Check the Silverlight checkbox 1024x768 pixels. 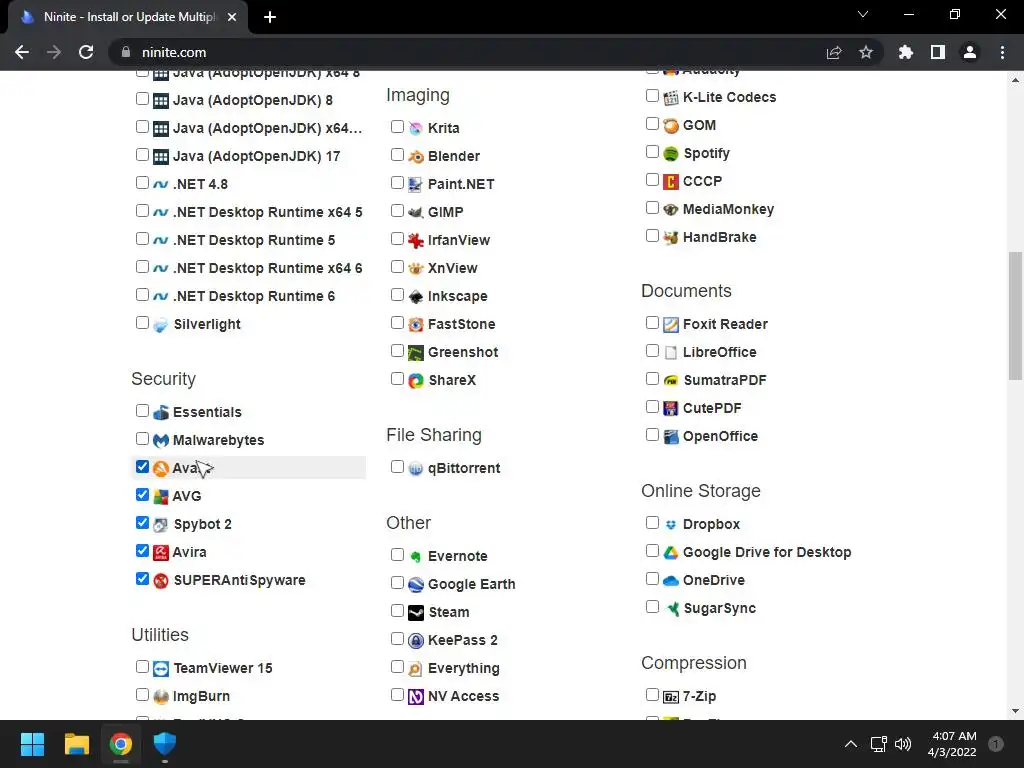tap(142, 323)
